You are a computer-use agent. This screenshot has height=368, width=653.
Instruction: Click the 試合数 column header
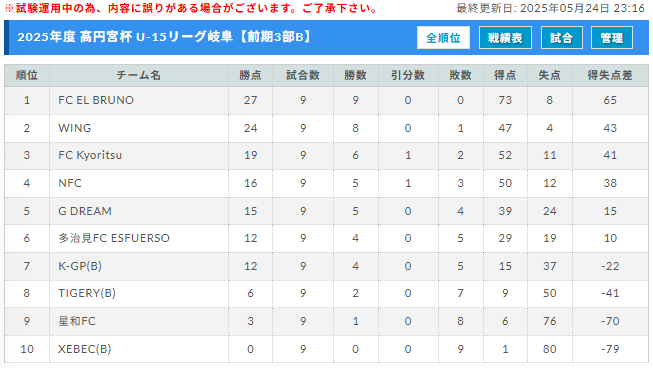[x=303, y=75]
